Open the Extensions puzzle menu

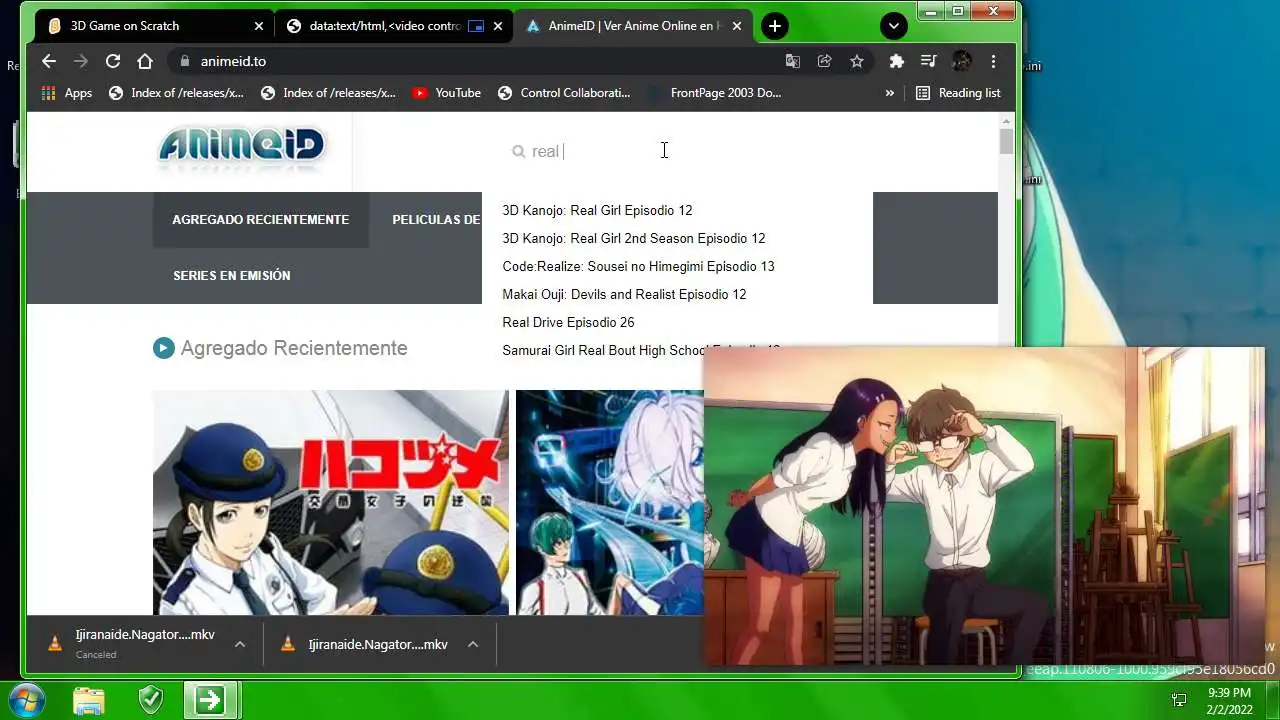coord(897,61)
